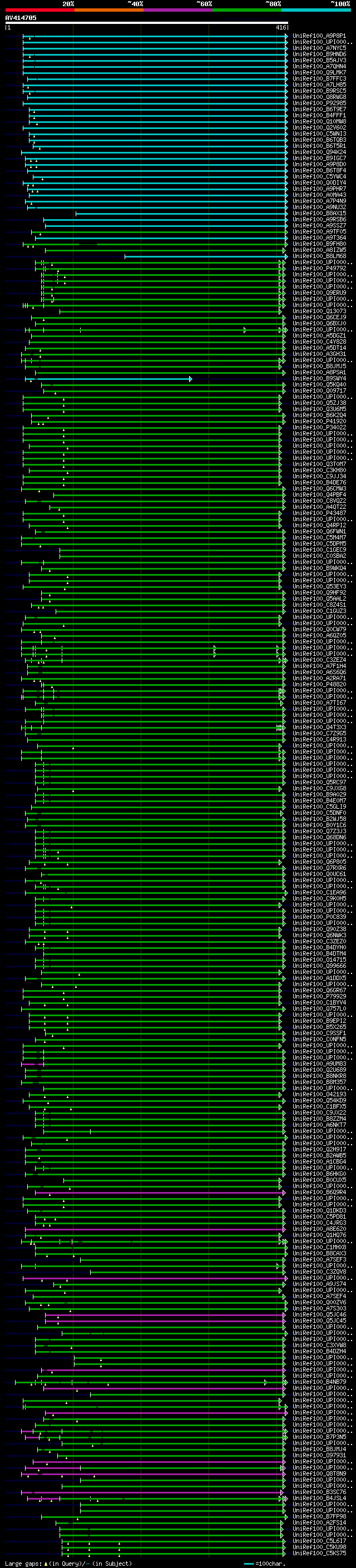Select the UniRef100_P41920 label
This screenshot has height=1568, width=356.
coord(319,421)
